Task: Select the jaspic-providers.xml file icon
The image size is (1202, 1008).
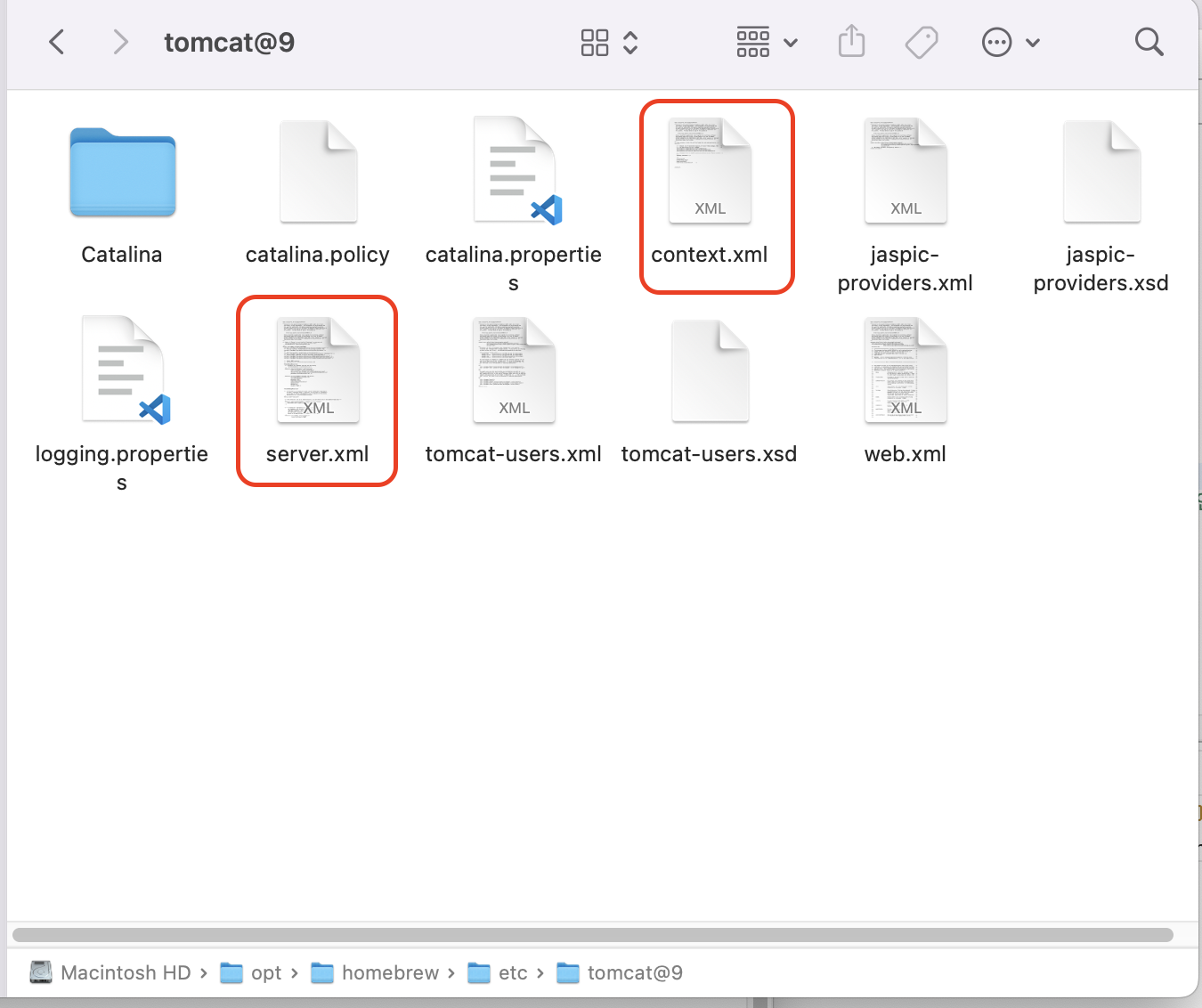Action: (906, 170)
